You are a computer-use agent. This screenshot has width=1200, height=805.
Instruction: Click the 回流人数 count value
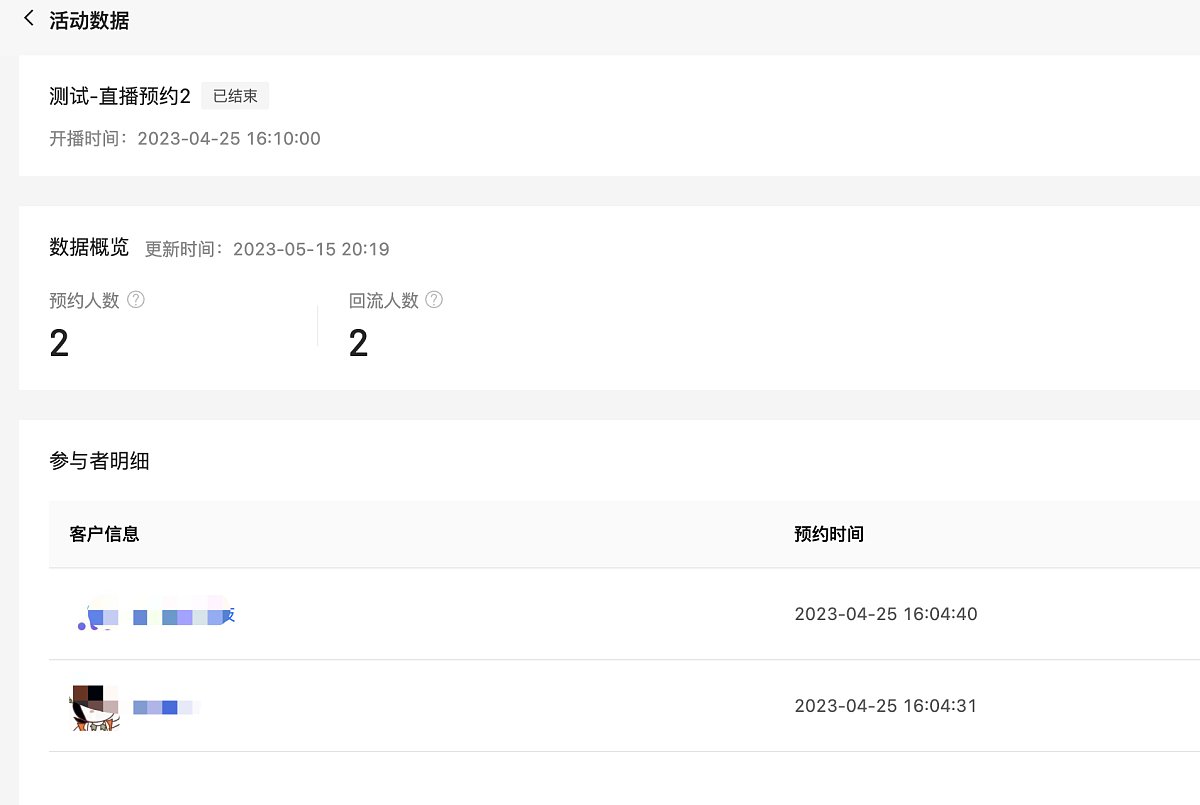click(x=358, y=343)
